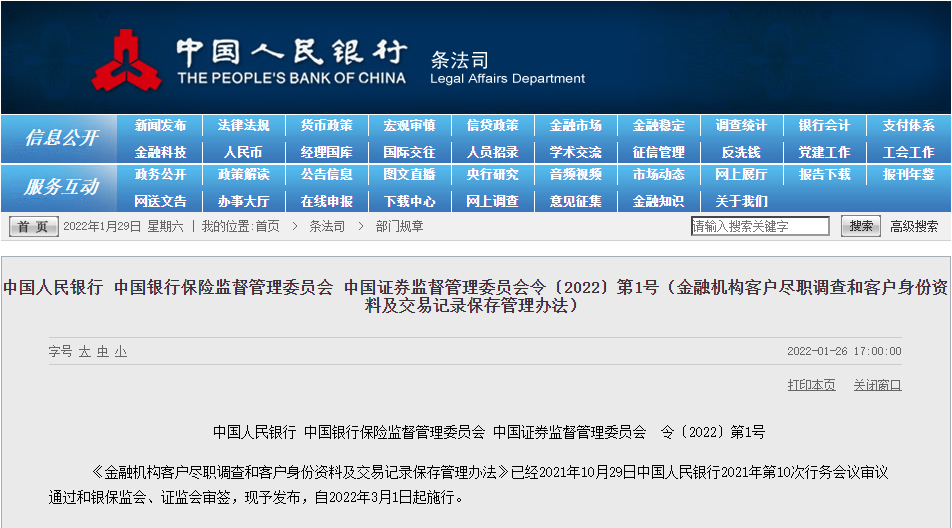Select 银行会计 menu entry

pos(824,126)
